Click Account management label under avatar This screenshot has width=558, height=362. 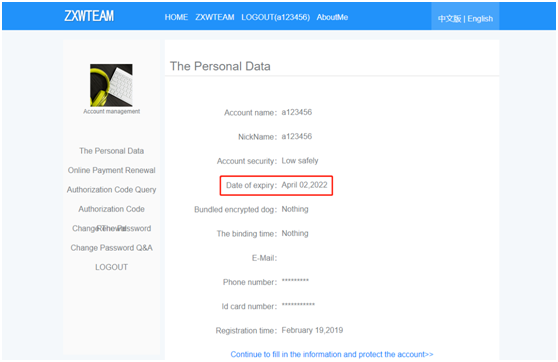pyautogui.click(x=111, y=111)
